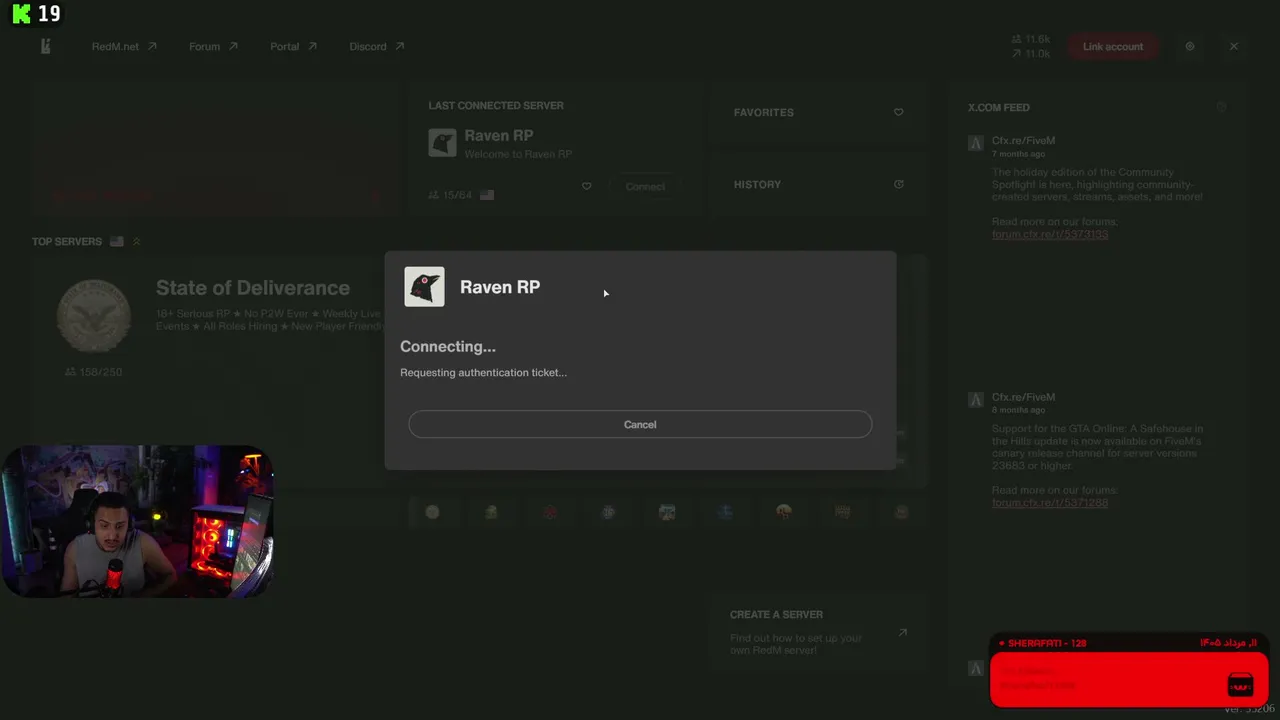
Task: Open the Portal link in top bar
Action: (293, 46)
